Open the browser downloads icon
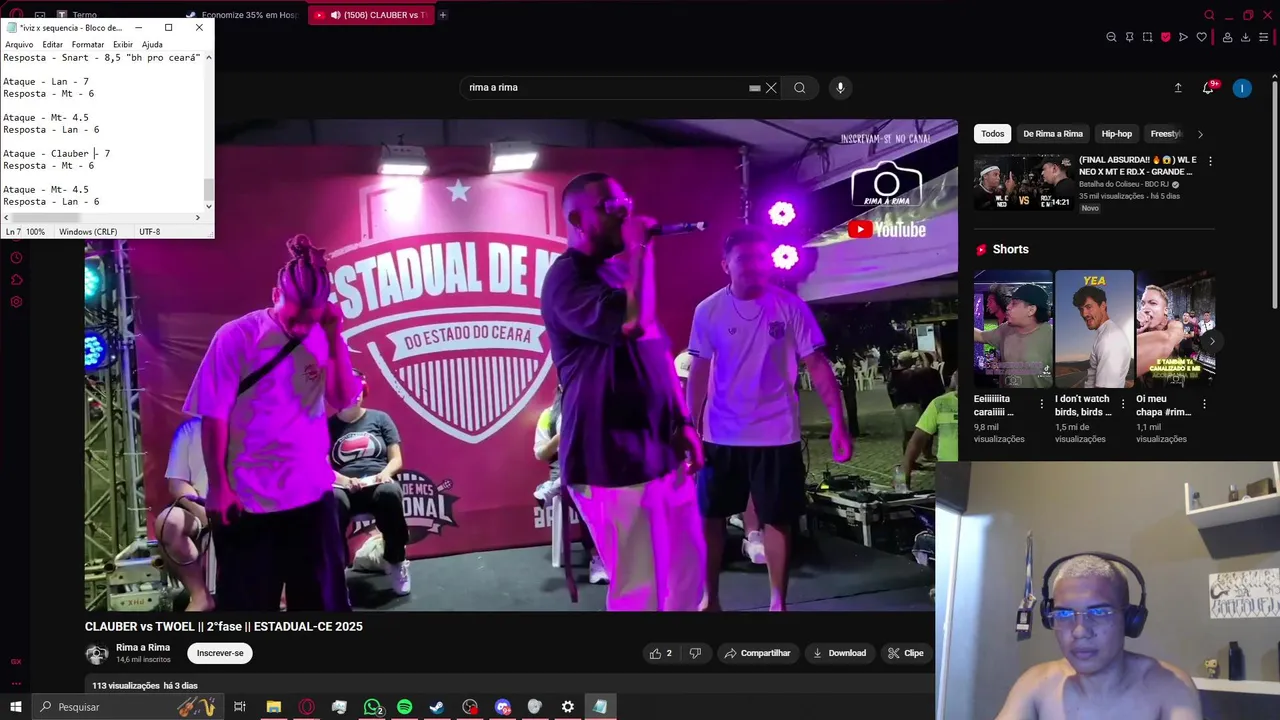 [x=1245, y=37]
